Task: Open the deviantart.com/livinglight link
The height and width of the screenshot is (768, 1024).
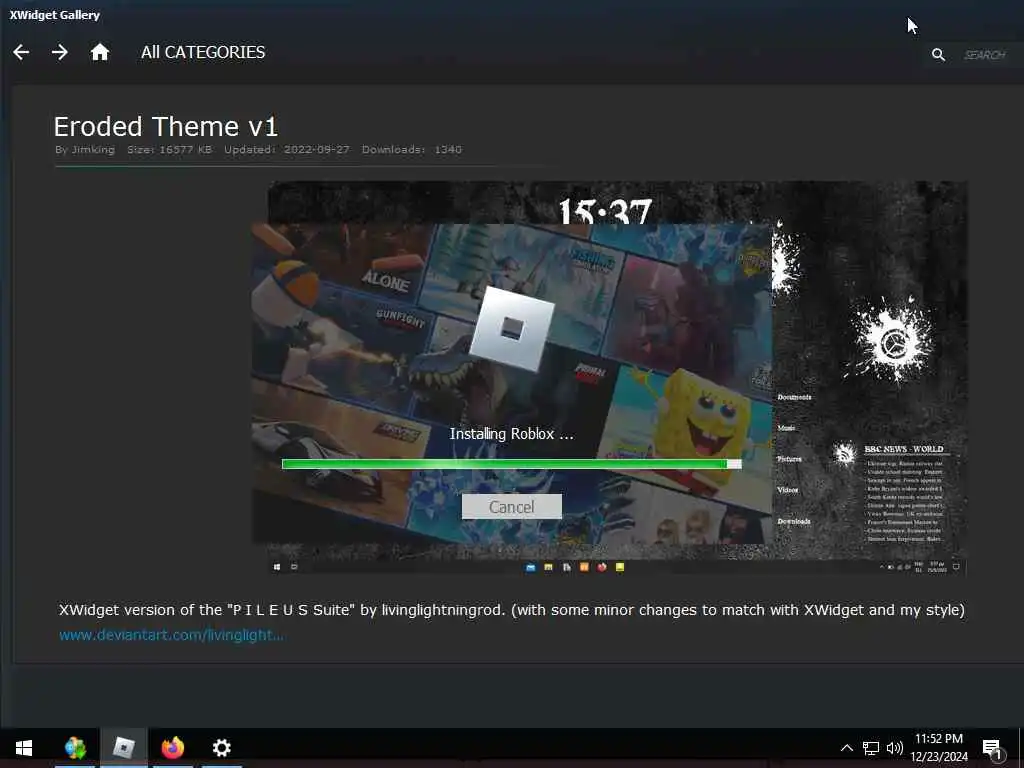Action: tap(171, 635)
